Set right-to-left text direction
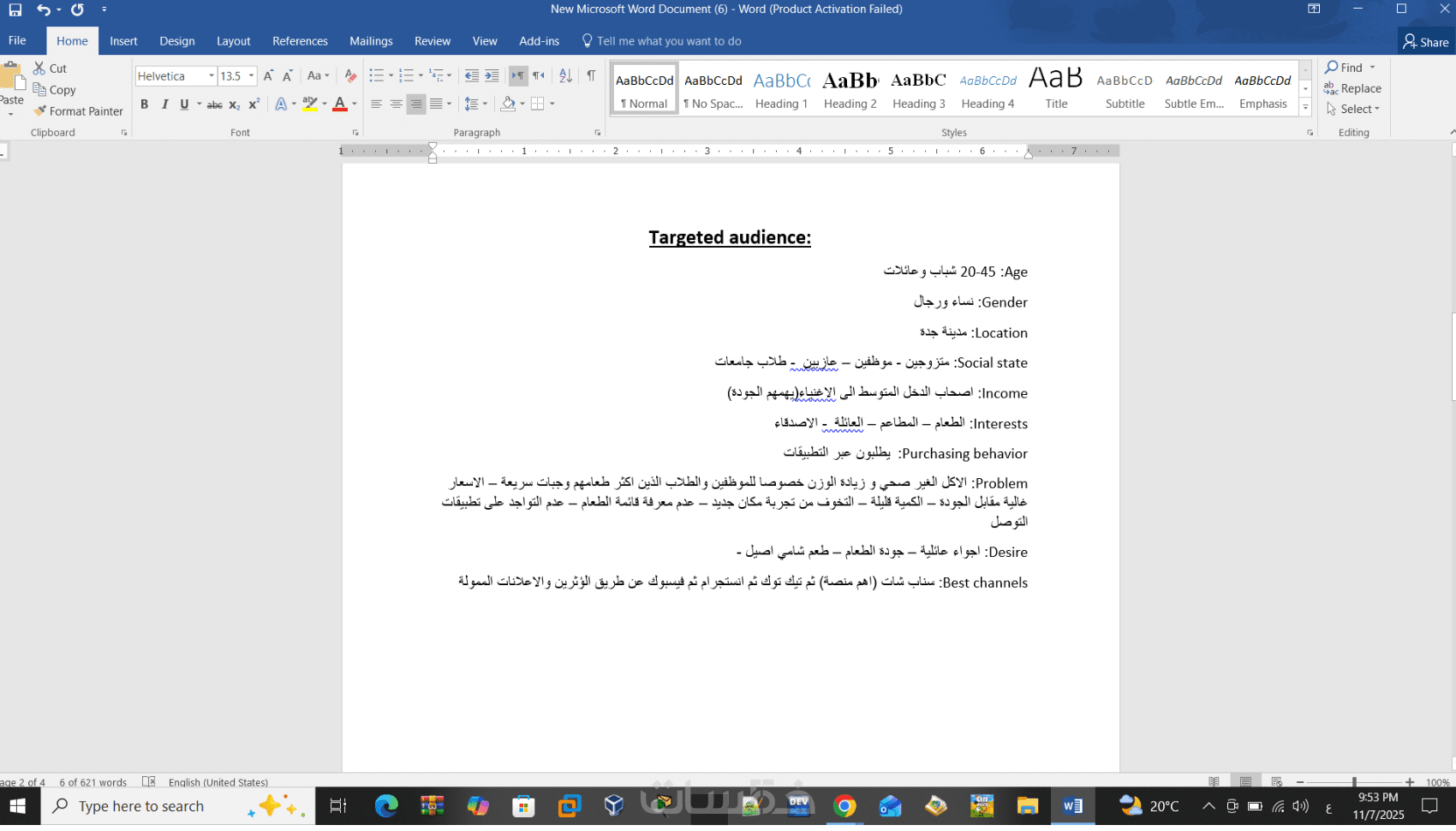Viewport: 1456px width, 831px height. (538, 76)
